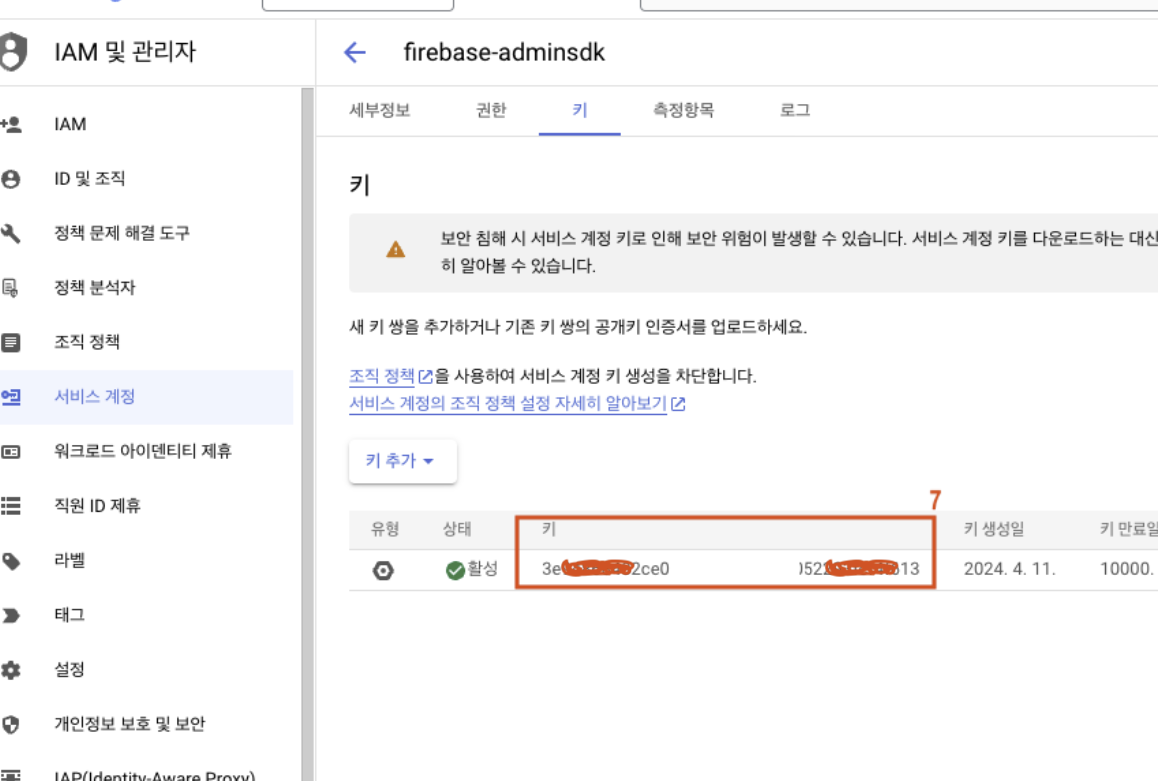Click the 키 column header in table

coord(549,529)
